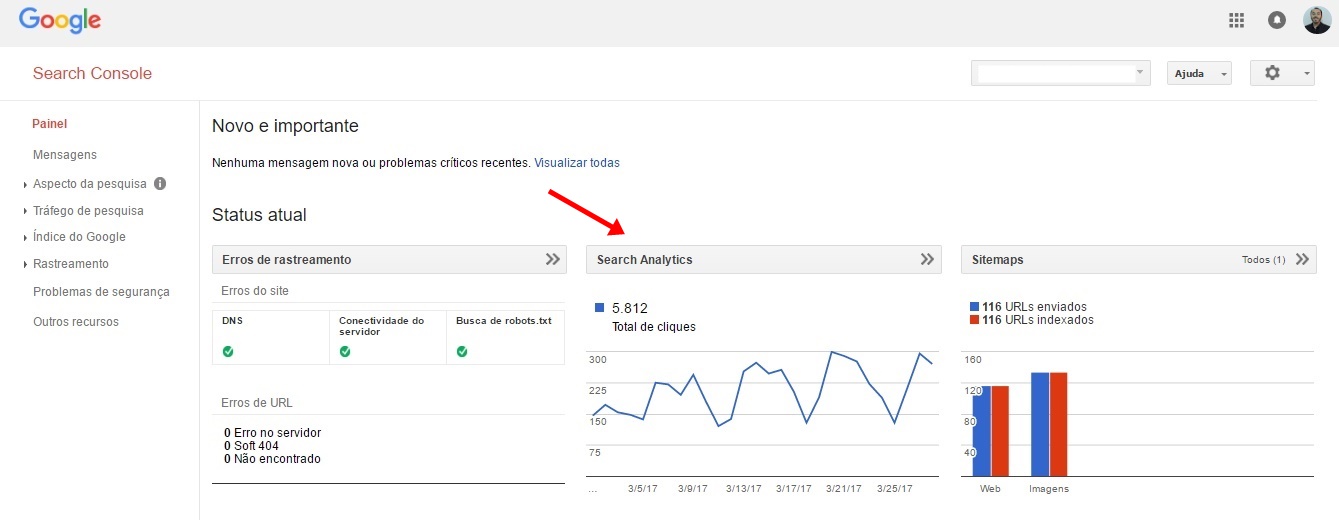Click "Erros do site" label

(x=255, y=291)
